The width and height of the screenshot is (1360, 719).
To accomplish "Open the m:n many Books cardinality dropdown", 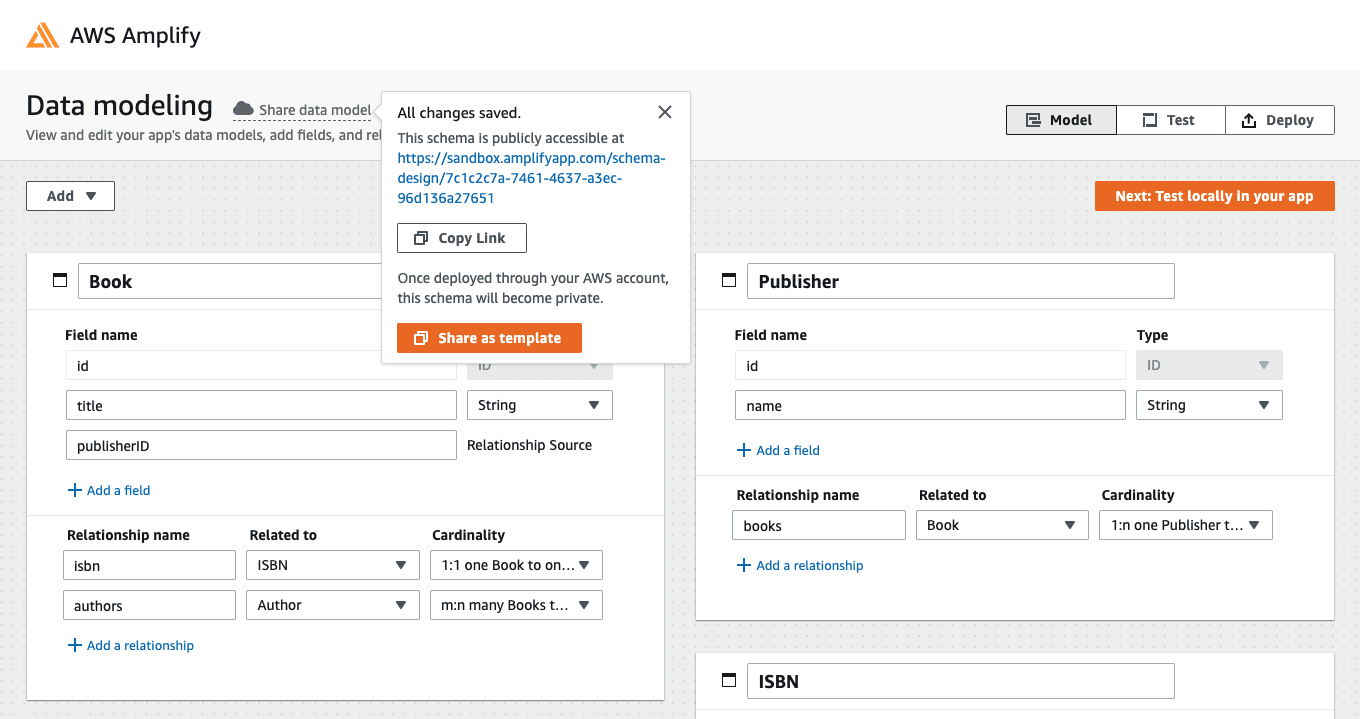I will coord(516,605).
